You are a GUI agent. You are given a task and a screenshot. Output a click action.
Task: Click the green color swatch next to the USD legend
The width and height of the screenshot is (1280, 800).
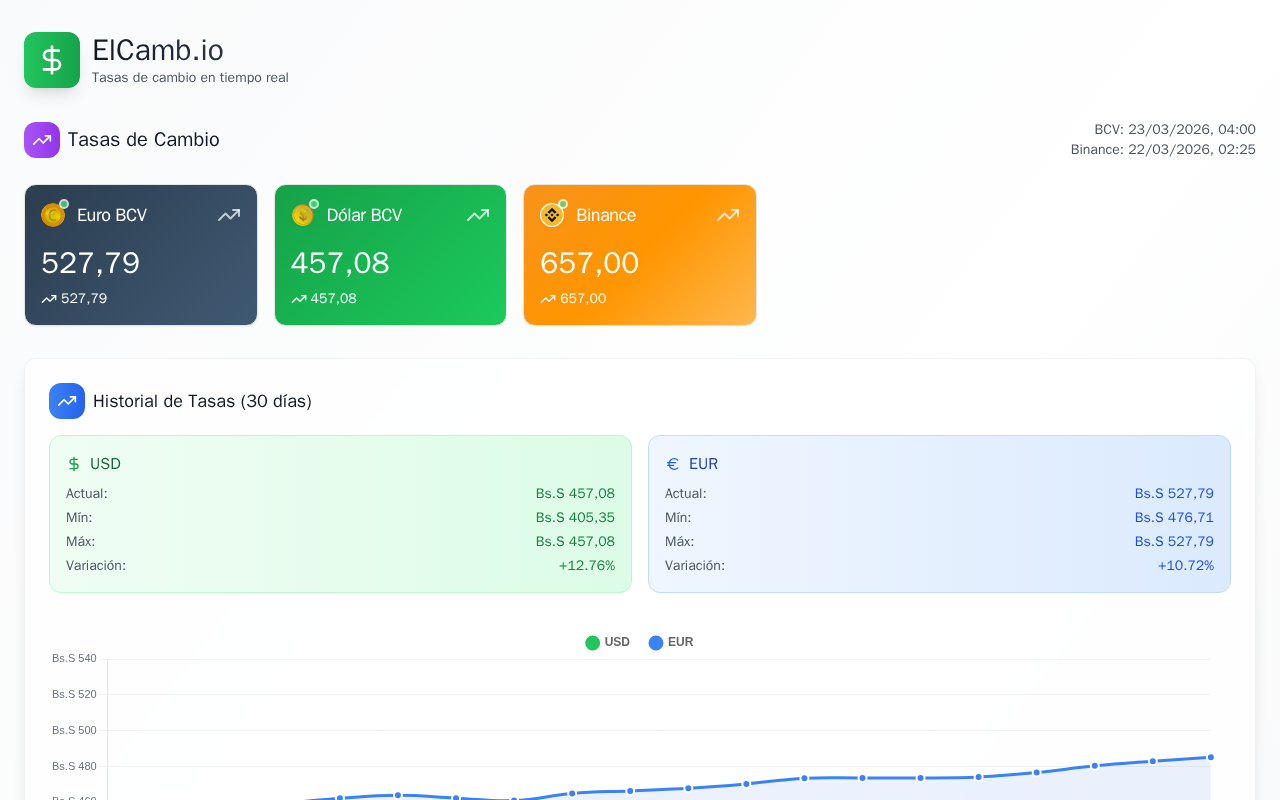coord(592,643)
